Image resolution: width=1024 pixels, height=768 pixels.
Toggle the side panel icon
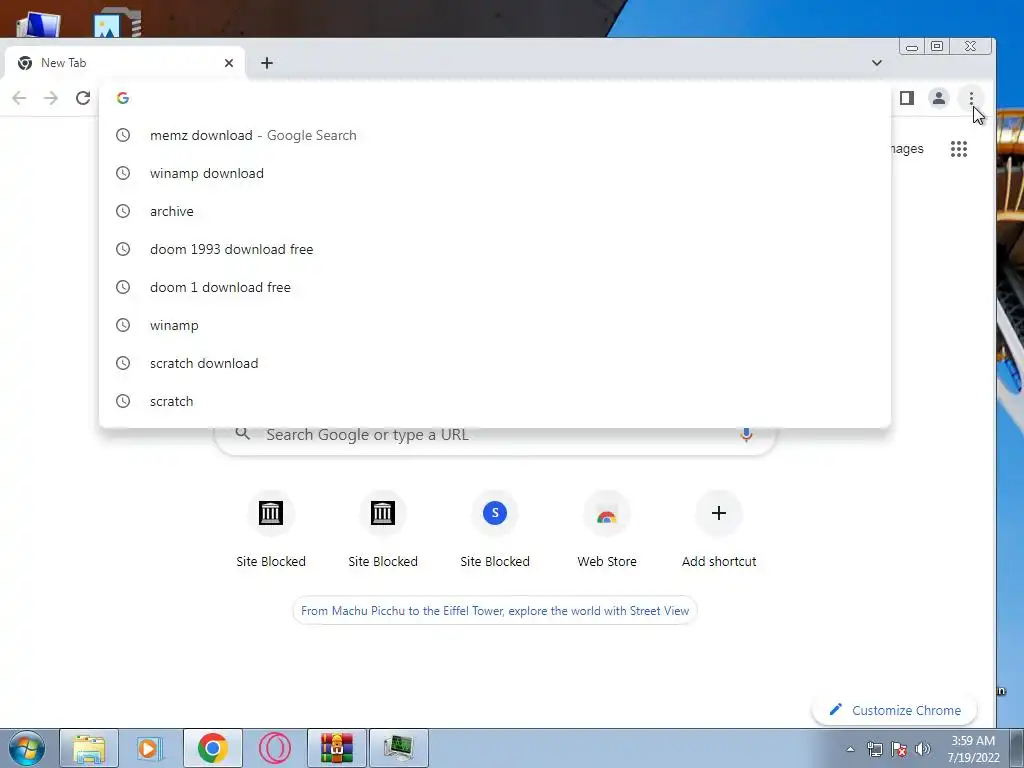[x=906, y=98]
